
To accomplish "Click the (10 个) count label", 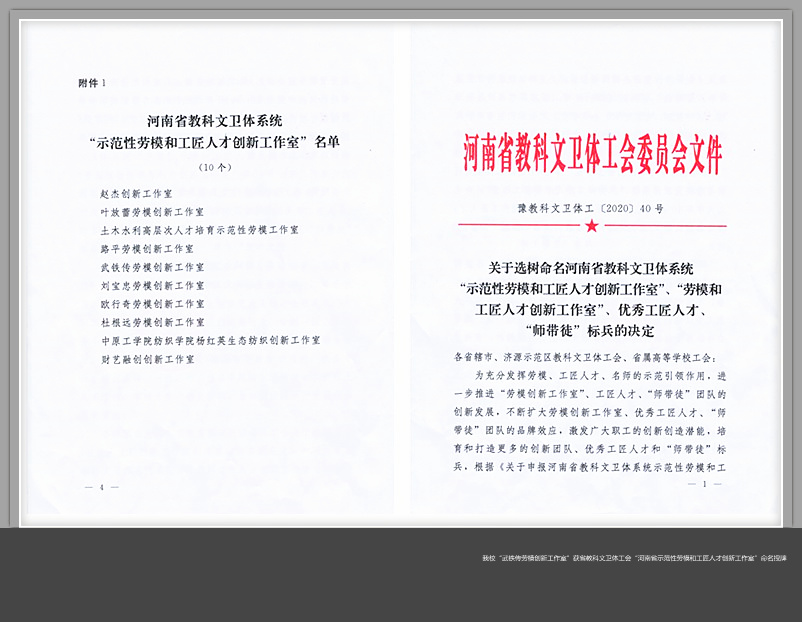I will tap(214, 166).
